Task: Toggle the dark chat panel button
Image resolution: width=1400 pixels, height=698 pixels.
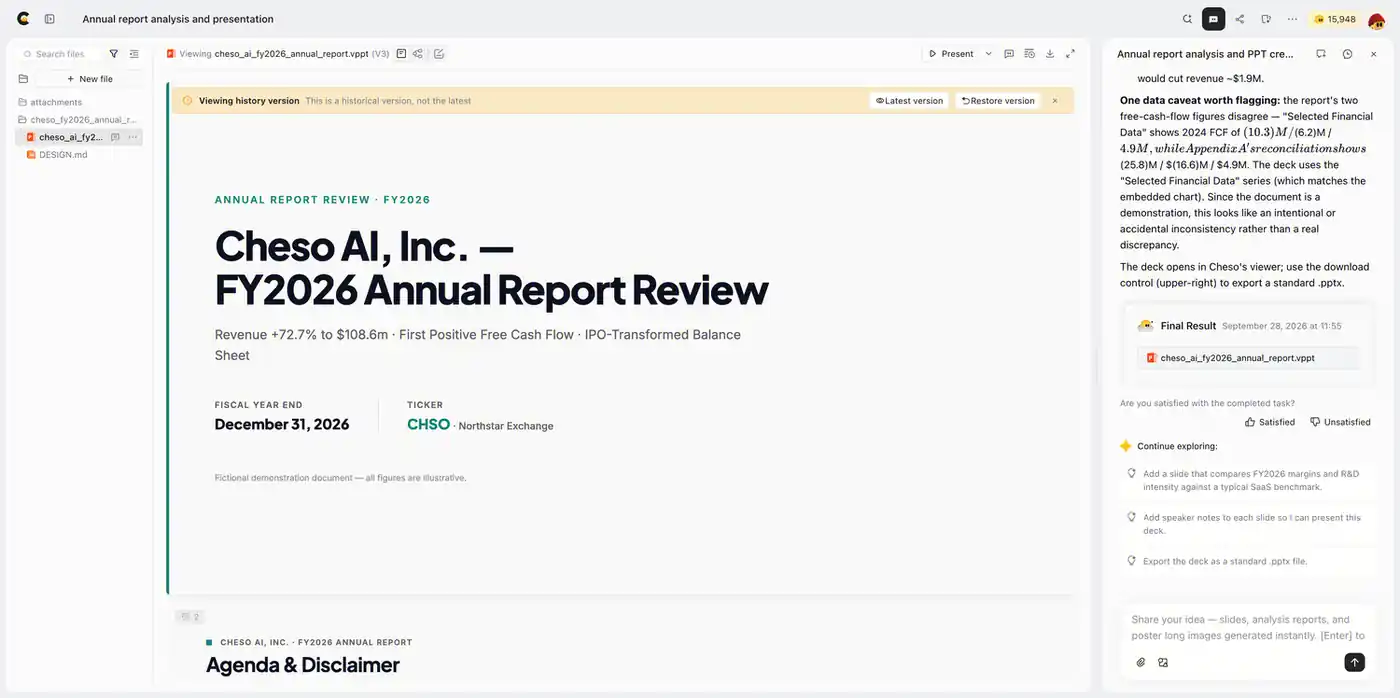Action: [1213, 19]
